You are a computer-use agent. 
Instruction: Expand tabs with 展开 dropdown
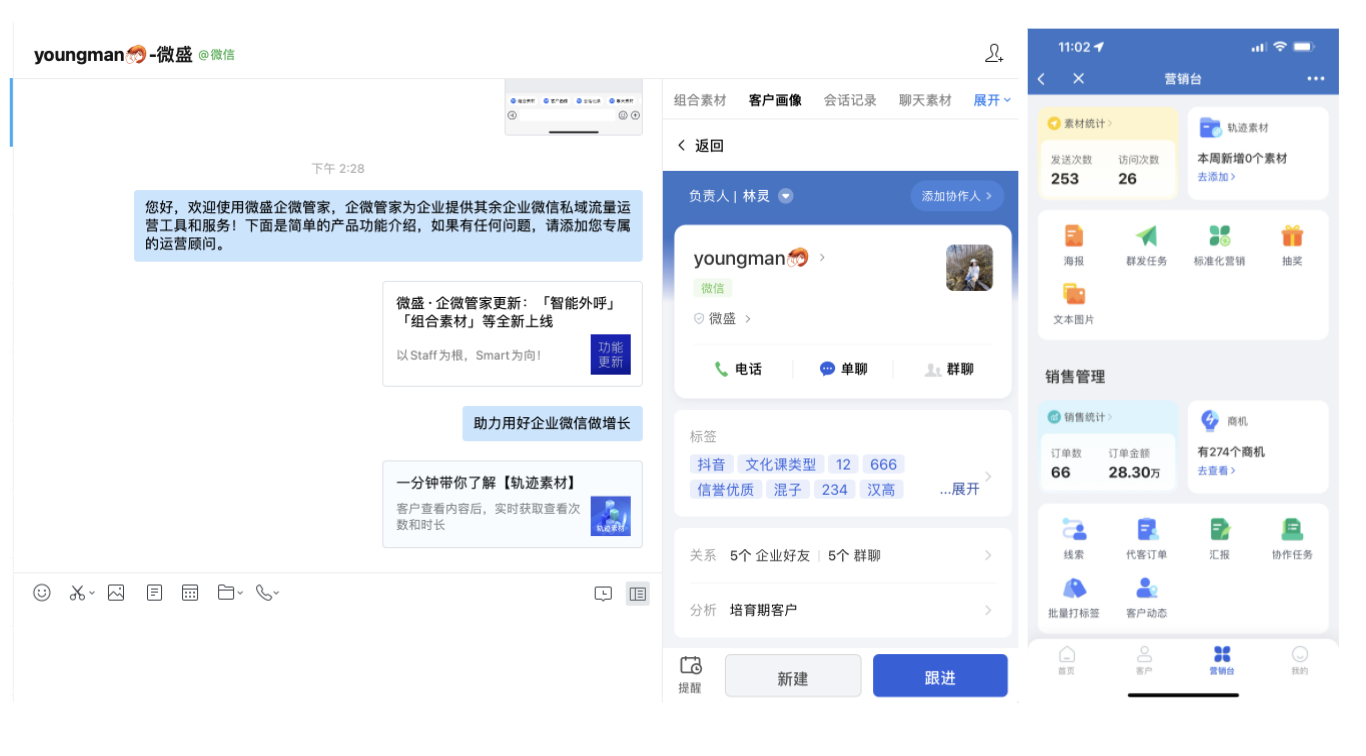point(992,100)
